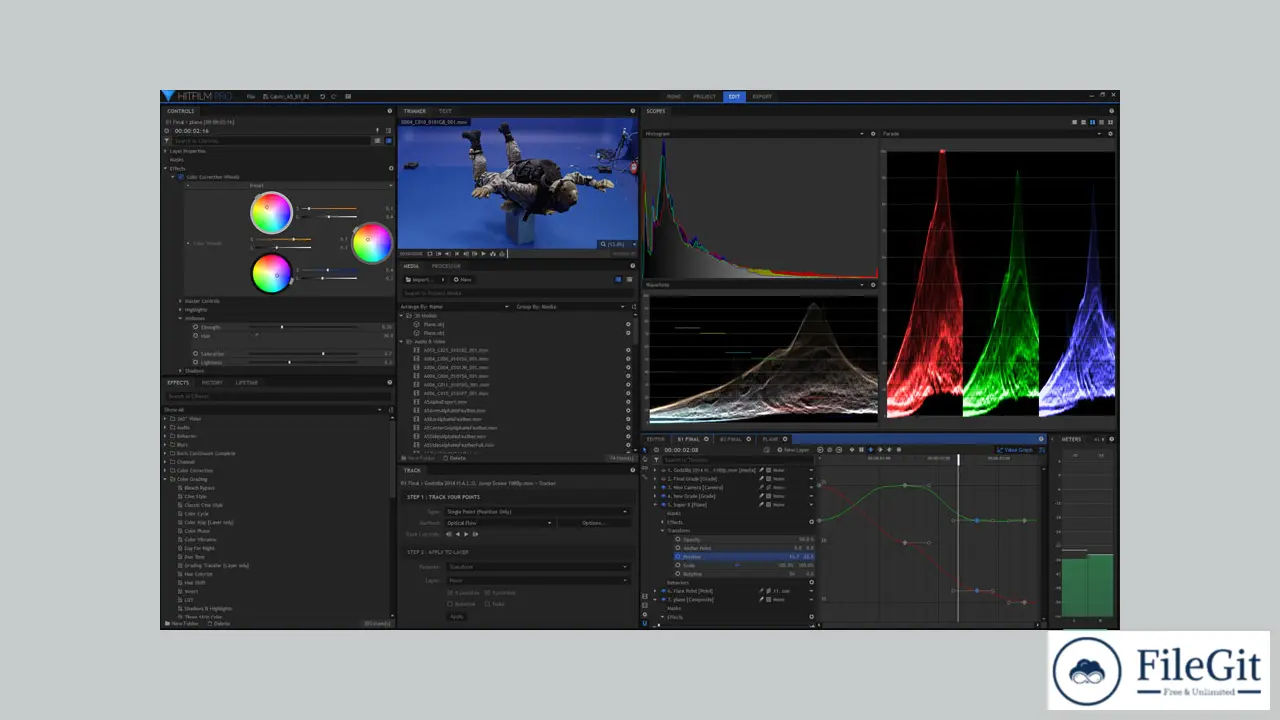Click Delete in the Media panel footer
This screenshot has width=1280, height=720.
pos(454,458)
